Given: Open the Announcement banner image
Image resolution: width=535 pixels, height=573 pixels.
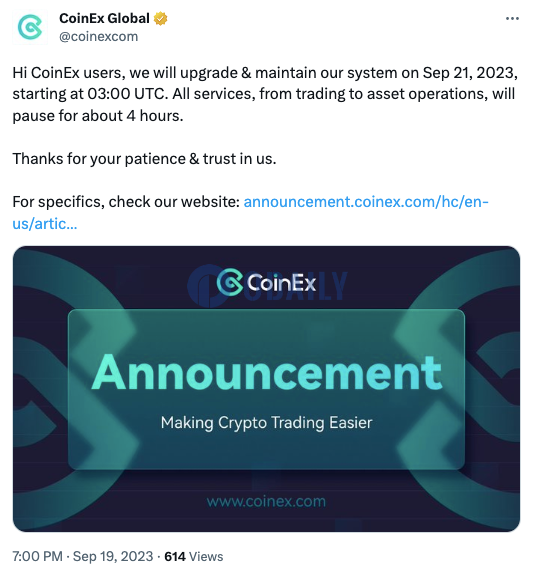Looking at the screenshot, I should [266, 389].
